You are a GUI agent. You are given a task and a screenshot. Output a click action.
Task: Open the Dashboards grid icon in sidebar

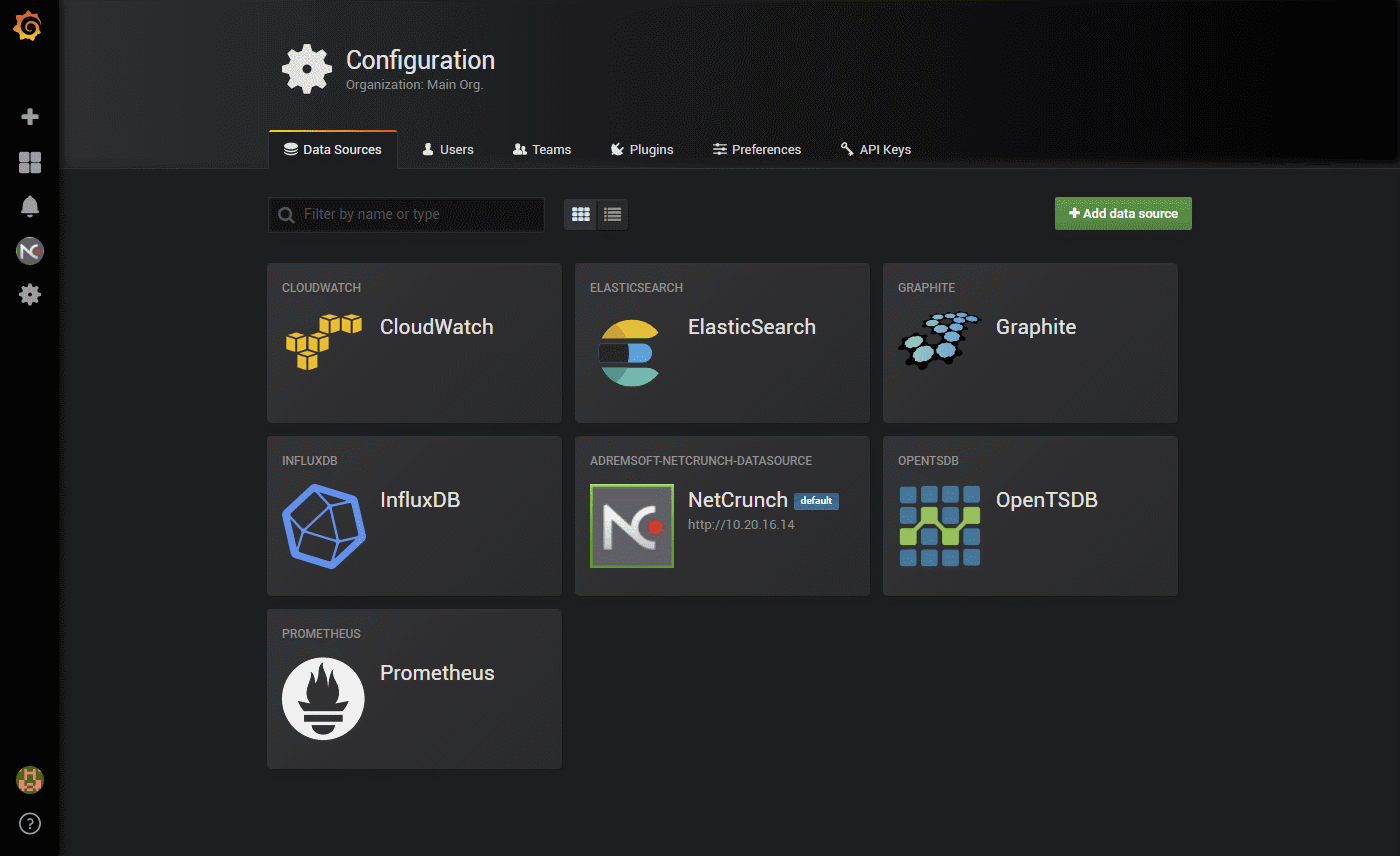tap(30, 163)
